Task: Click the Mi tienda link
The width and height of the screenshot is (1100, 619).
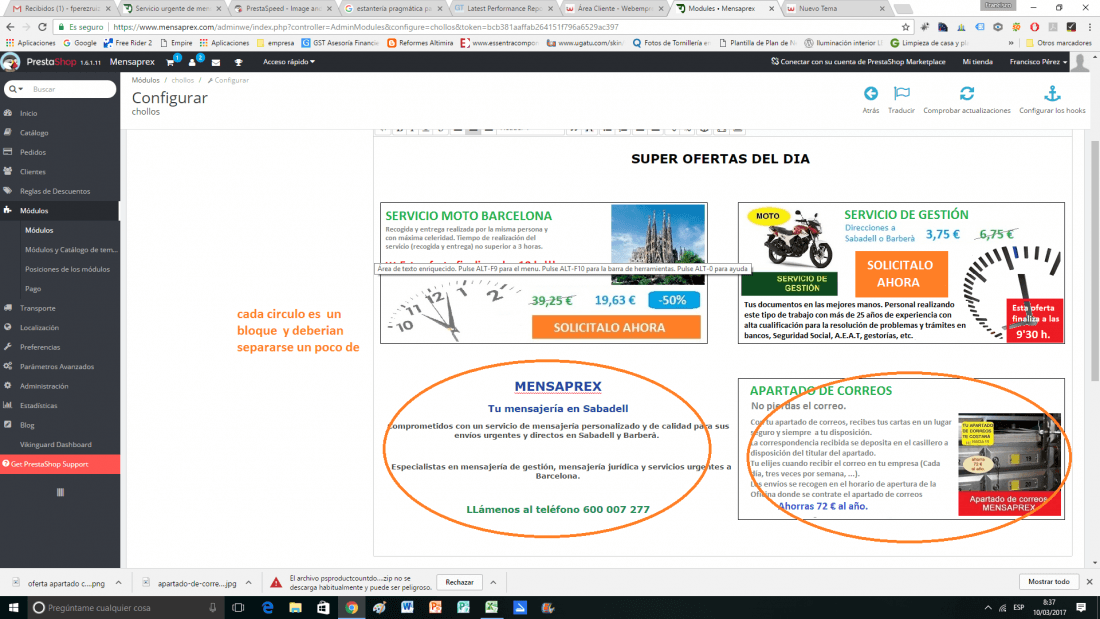Action: point(977,62)
